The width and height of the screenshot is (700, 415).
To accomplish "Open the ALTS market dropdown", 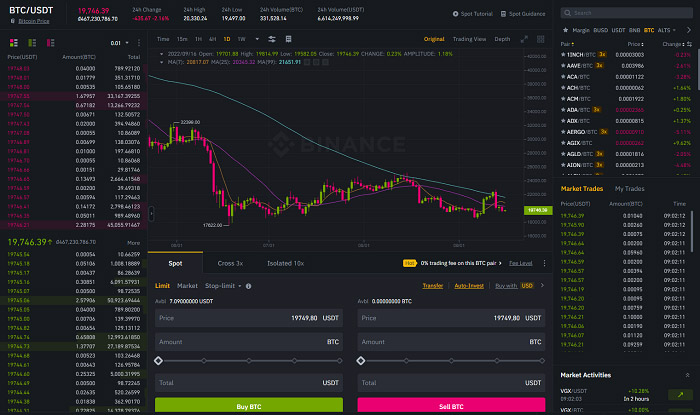I will [666, 30].
